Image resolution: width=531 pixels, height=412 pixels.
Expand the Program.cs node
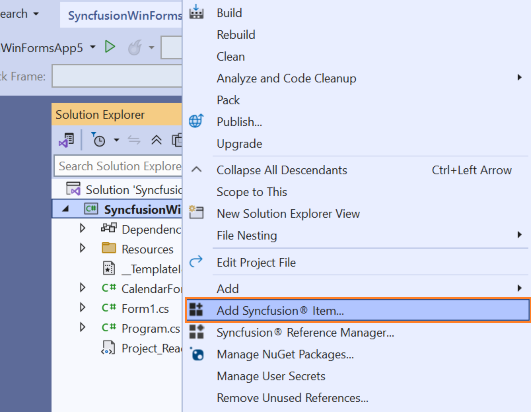[82, 327]
